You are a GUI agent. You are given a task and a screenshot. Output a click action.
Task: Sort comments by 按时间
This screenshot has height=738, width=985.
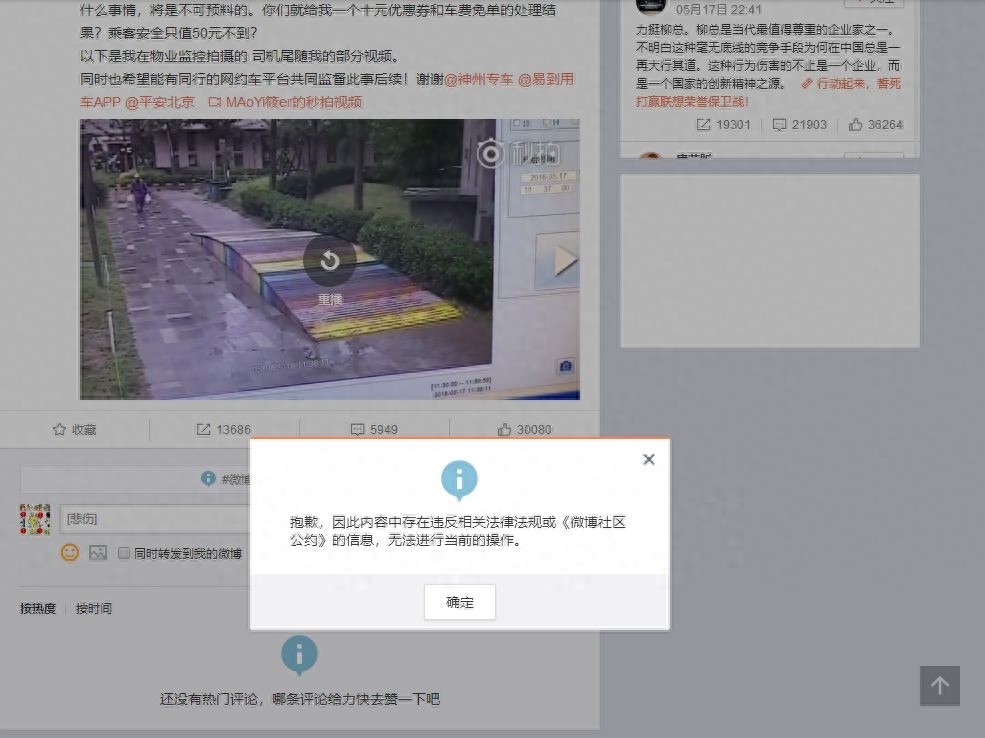[x=94, y=608]
